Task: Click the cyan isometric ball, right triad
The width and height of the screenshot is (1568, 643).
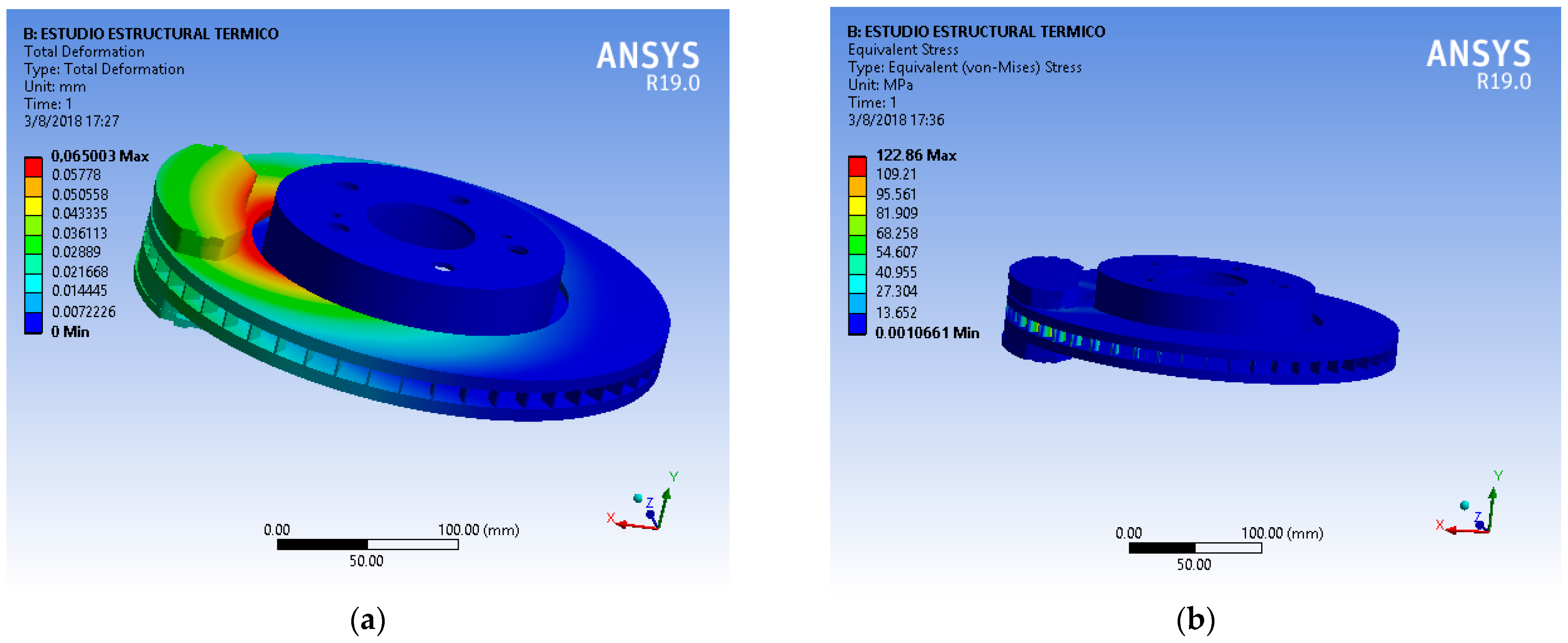Action: point(1465,505)
